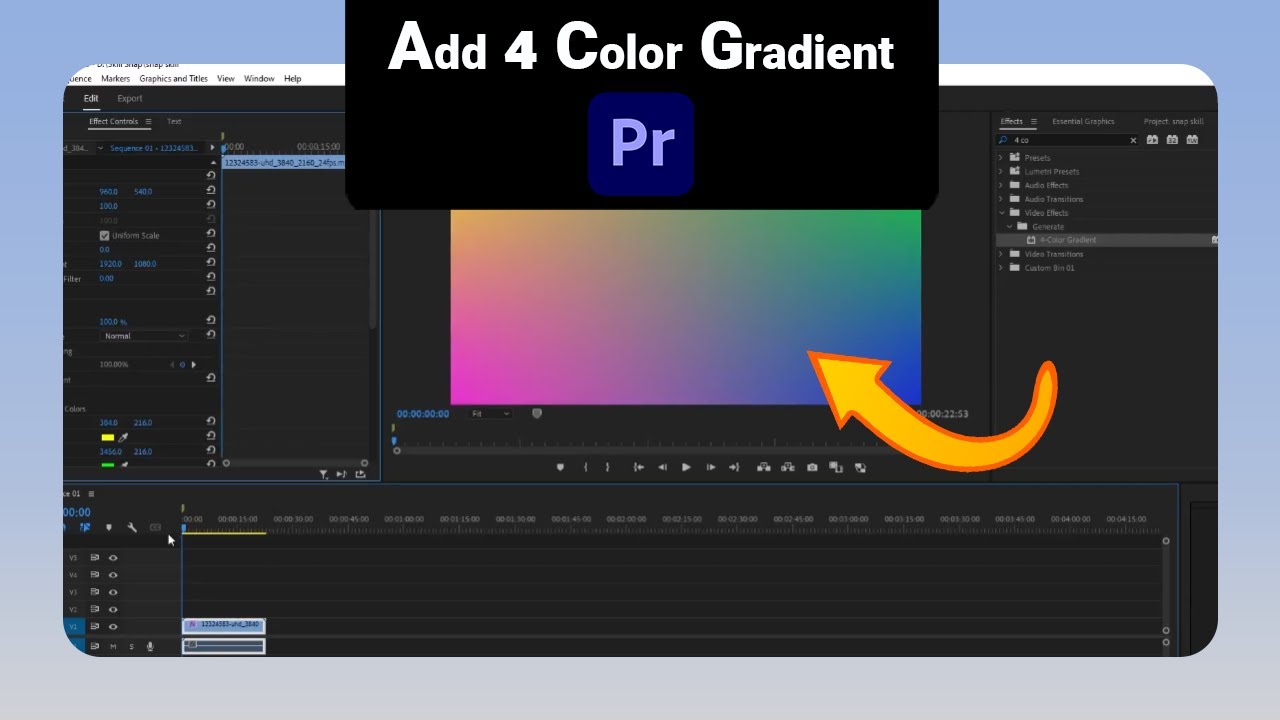The width and height of the screenshot is (1280, 720).
Task: Step forward one frame in Program Monitor
Action: pyautogui.click(x=710, y=467)
